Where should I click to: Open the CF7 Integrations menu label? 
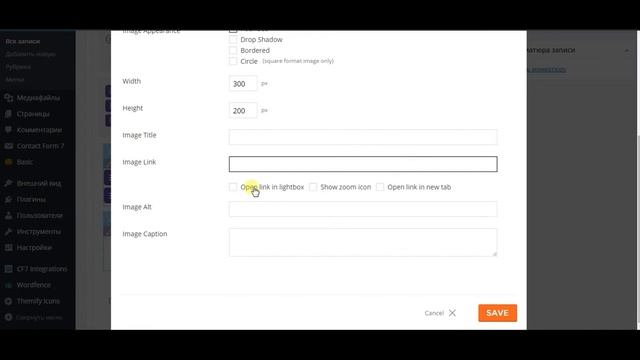tap(42, 269)
